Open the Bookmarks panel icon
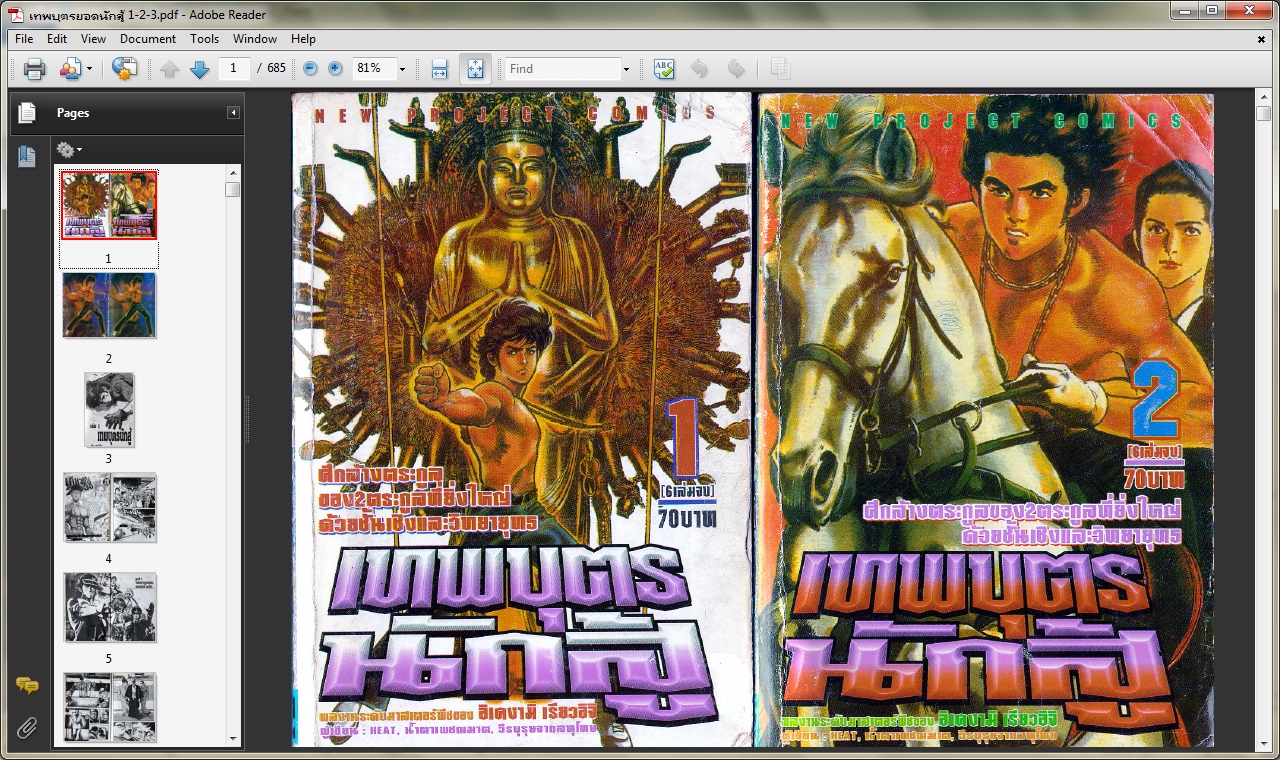This screenshot has width=1281, height=760. 27,157
